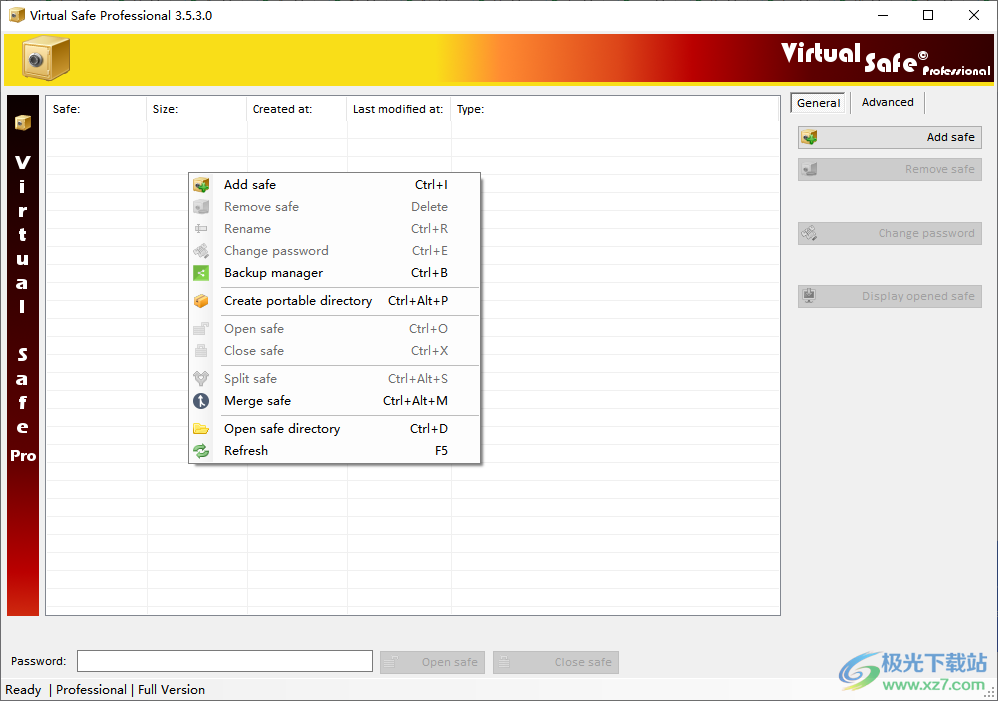998x701 pixels.
Task: Click the Rename icon in context menu
Action: pos(201,229)
